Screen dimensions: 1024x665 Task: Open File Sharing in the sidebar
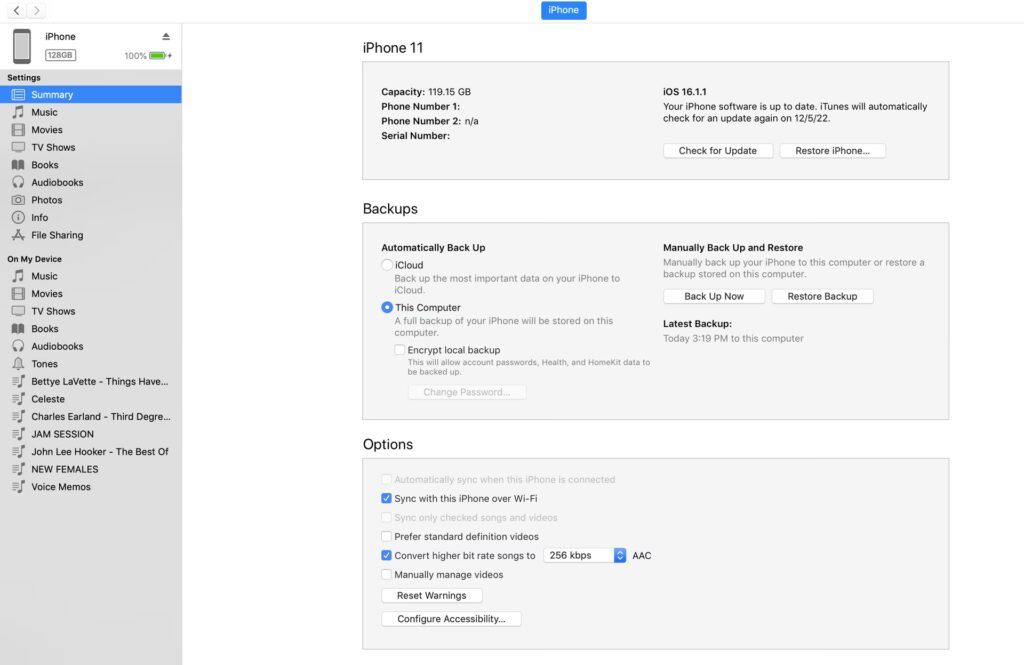pyautogui.click(x=57, y=235)
